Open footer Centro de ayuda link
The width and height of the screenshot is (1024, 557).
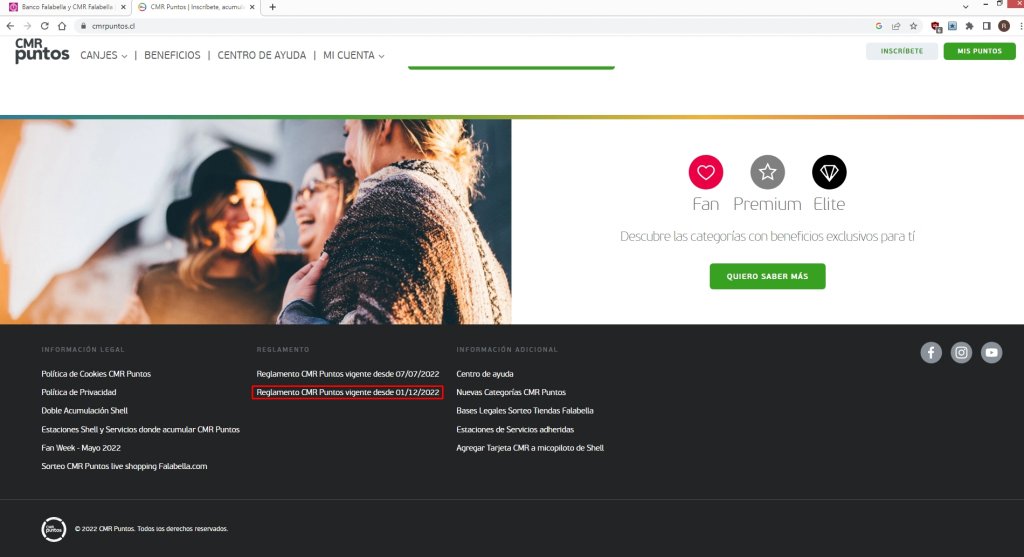(x=485, y=374)
